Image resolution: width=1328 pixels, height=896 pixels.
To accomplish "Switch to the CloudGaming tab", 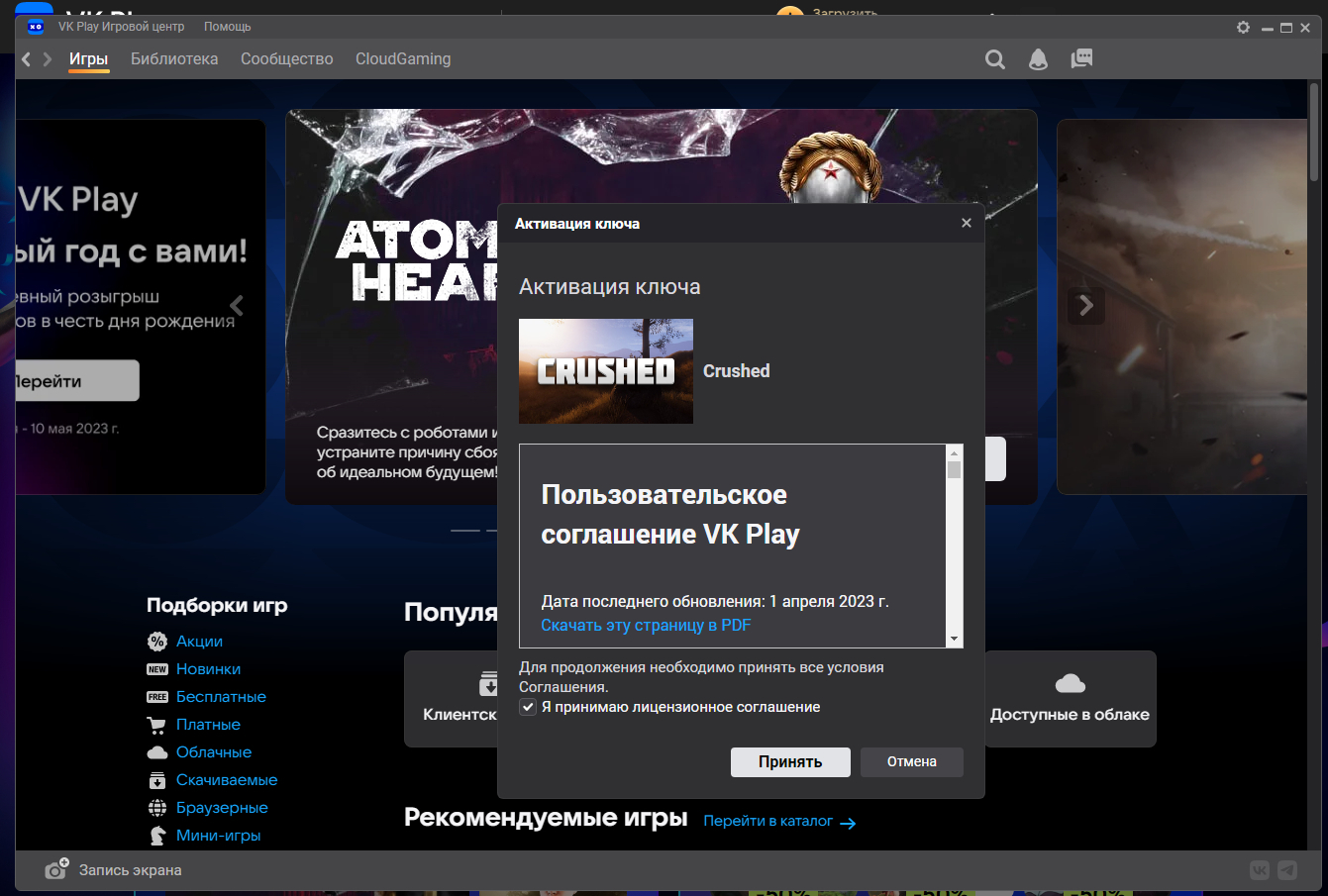I will tap(403, 59).
